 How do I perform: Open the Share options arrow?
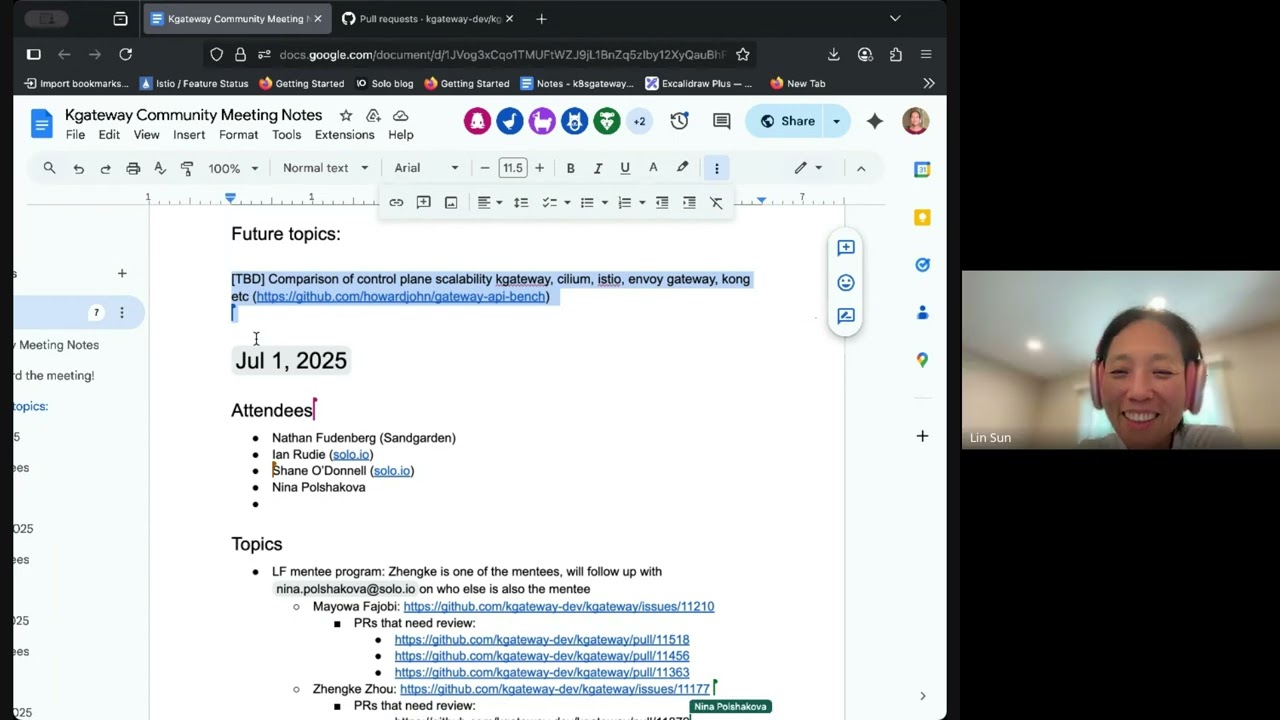coord(836,121)
